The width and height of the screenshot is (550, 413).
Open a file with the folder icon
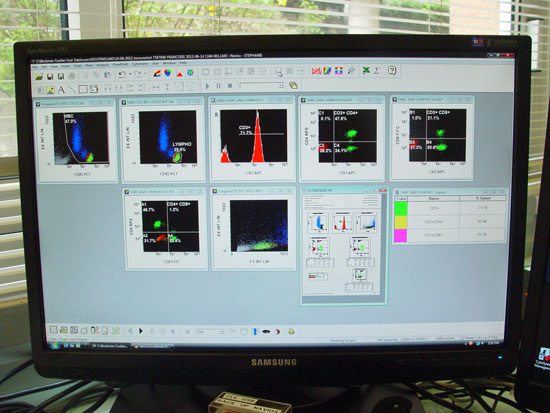click(x=39, y=76)
